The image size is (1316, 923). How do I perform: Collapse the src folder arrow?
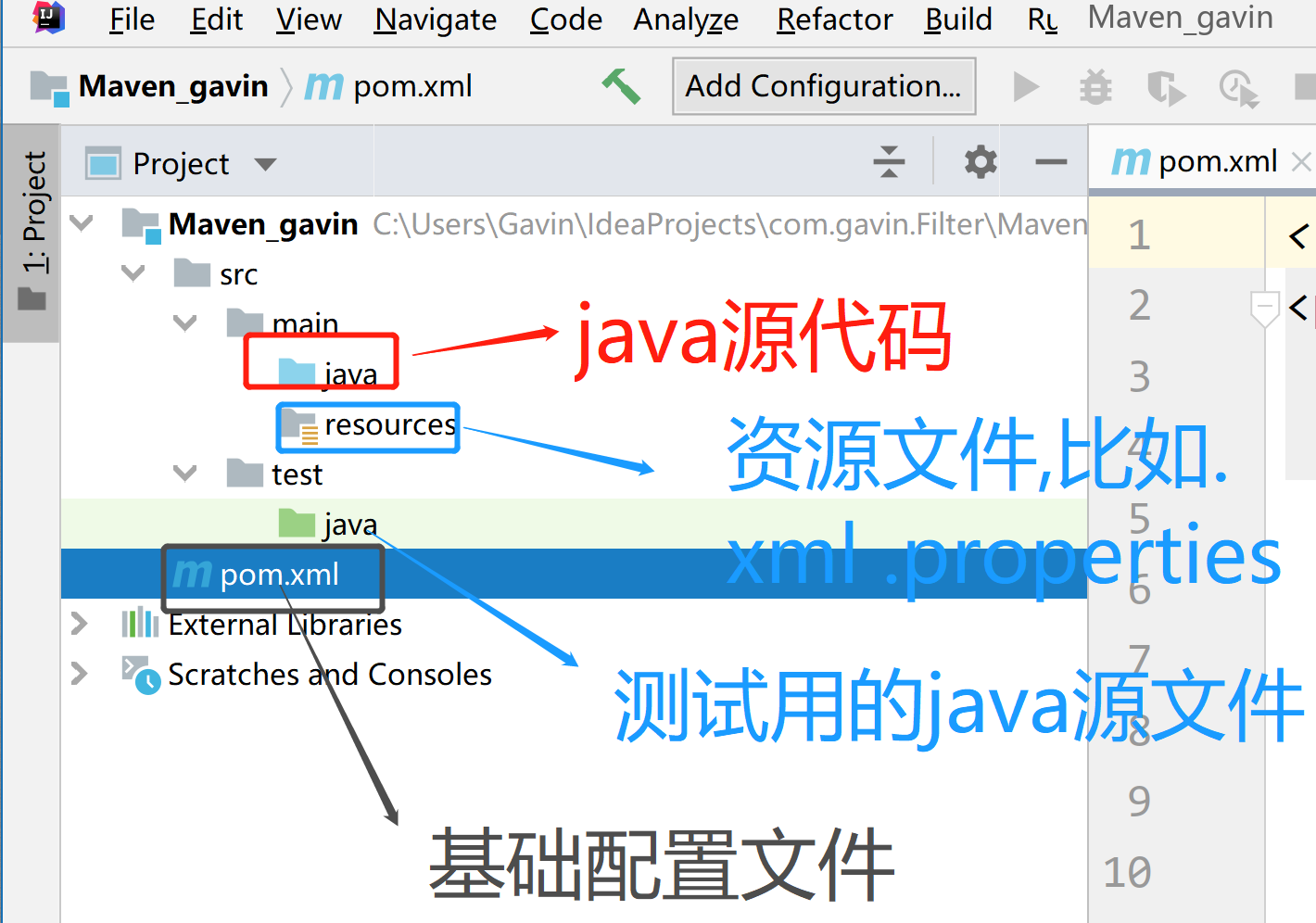(133, 273)
